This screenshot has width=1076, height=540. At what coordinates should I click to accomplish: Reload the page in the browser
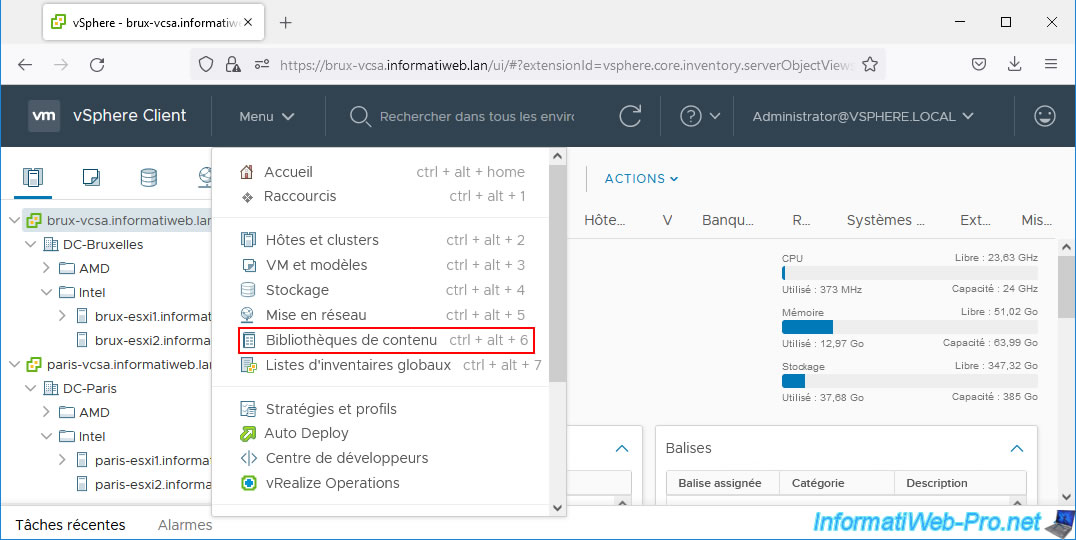click(97, 64)
